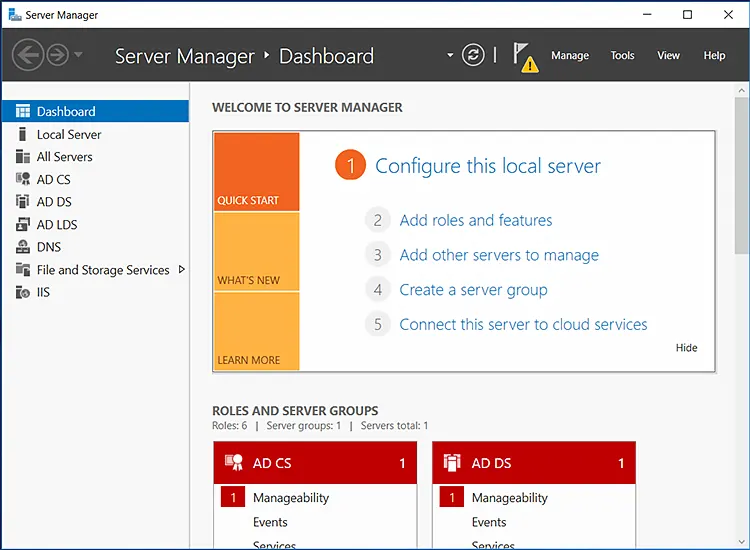Click the Back navigation arrow
Image resolution: width=750 pixels, height=550 pixels.
[28, 55]
